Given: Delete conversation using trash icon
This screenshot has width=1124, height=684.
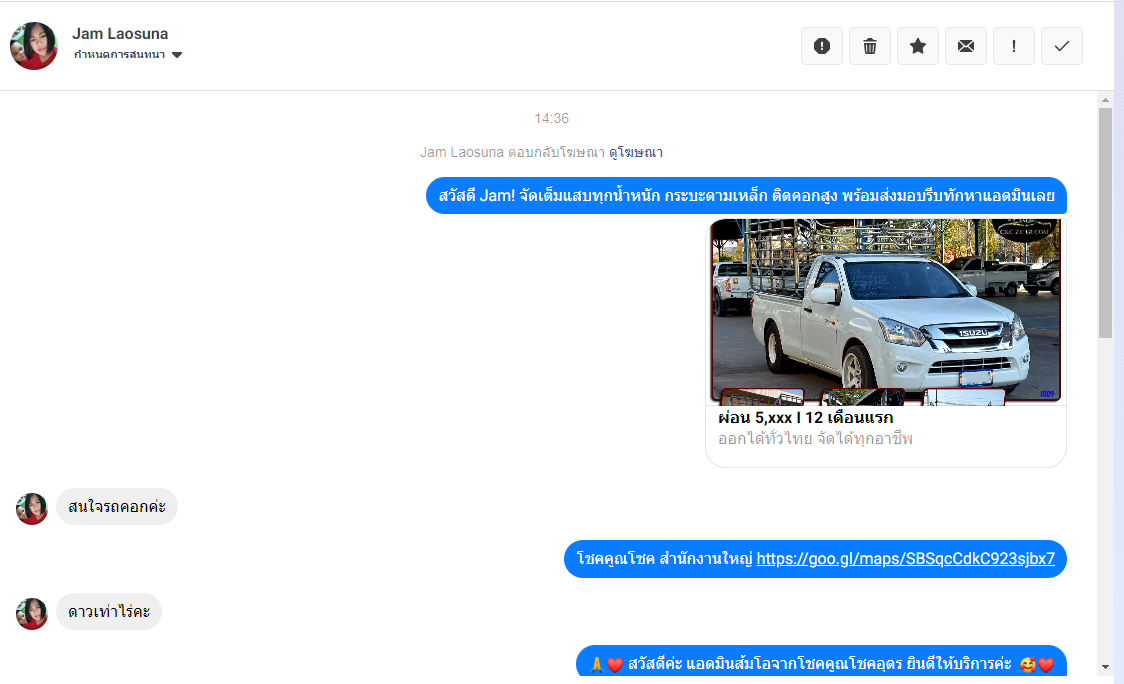Looking at the screenshot, I should click(x=870, y=46).
